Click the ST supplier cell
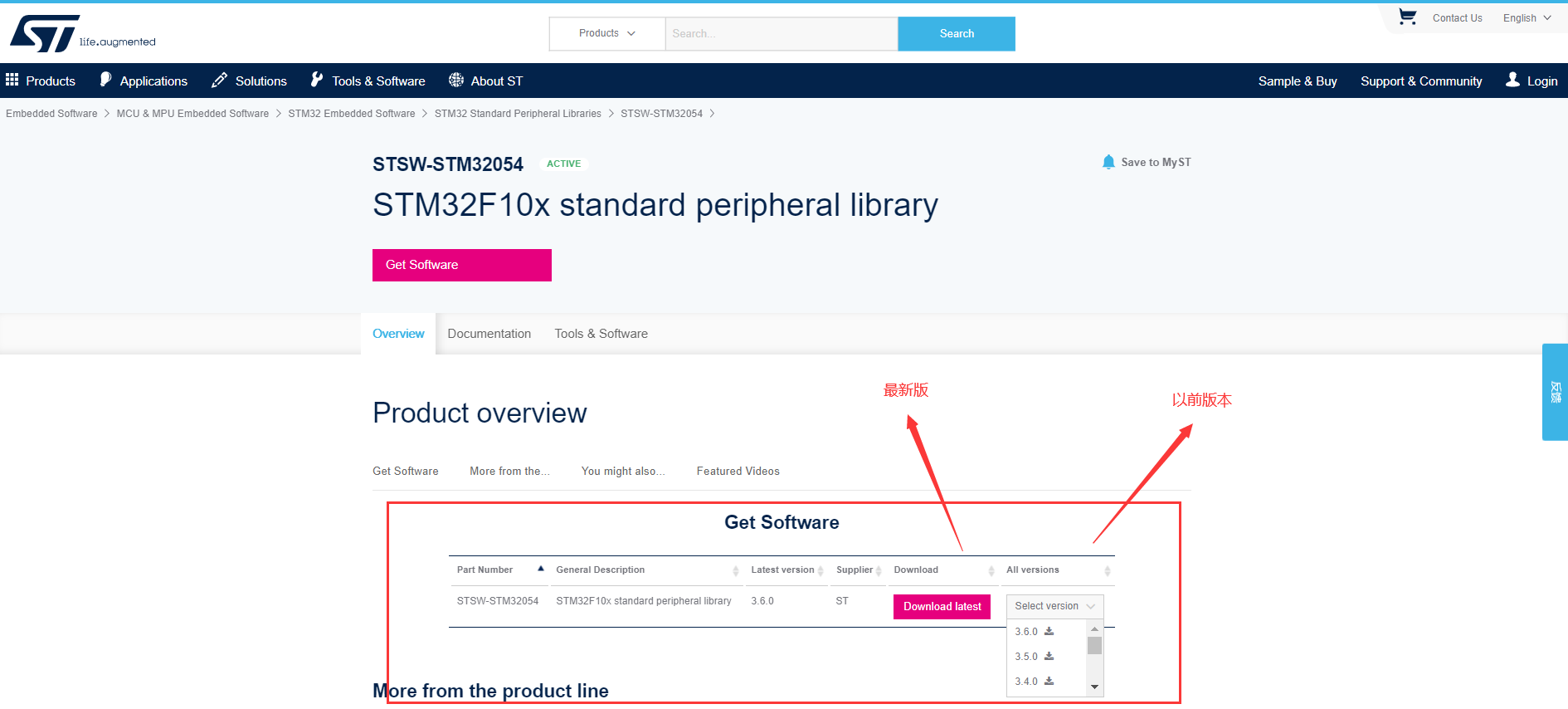 pos(842,601)
